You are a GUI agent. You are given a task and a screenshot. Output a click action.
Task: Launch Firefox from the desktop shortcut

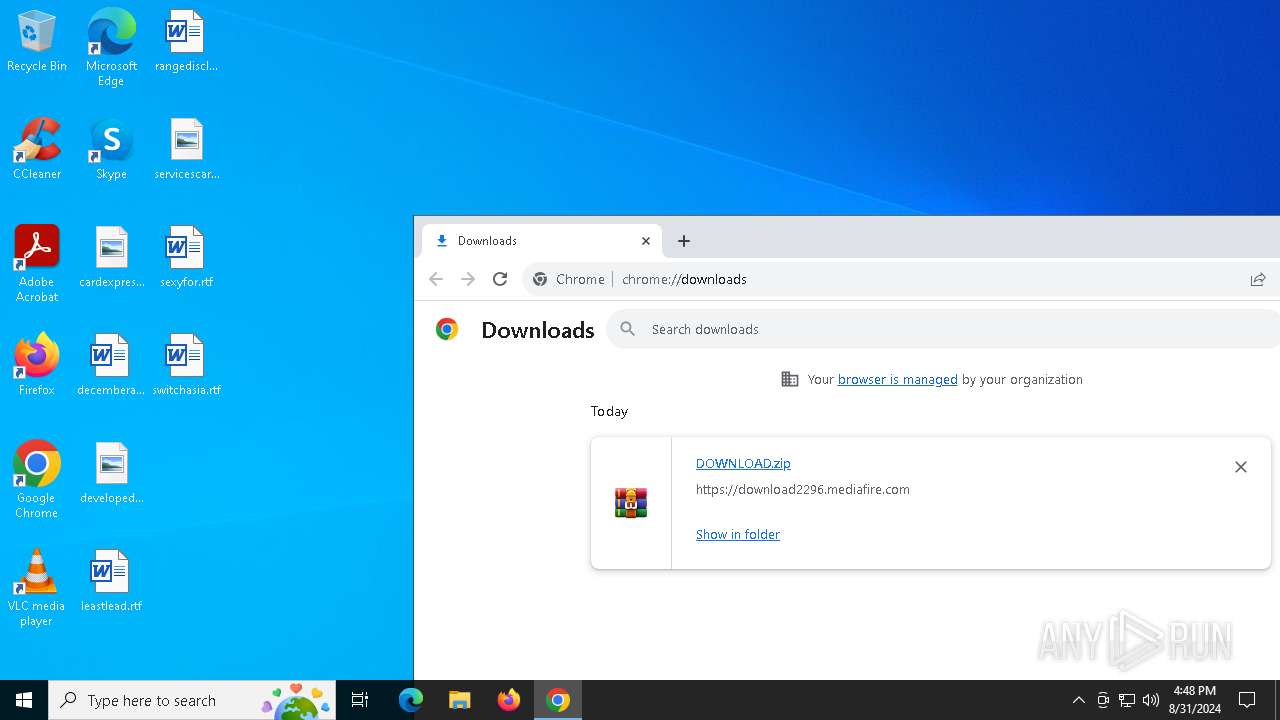click(x=37, y=365)
